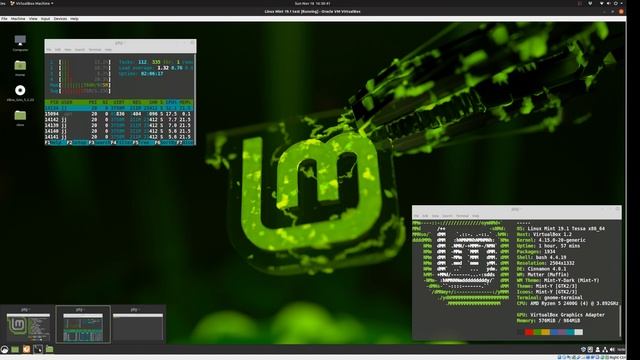This screenshot has height=360, width=640.
Task: Open Help menu in htop terminal window
Action: 108,49
